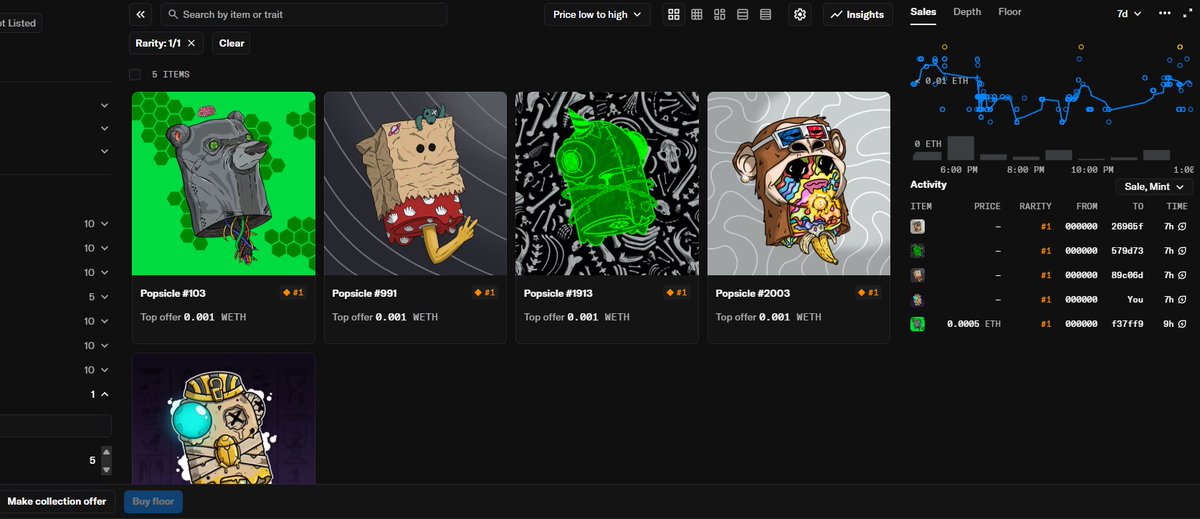
Task: Click rarity #1 badge on Popsicle #2003
Action: 869,293
